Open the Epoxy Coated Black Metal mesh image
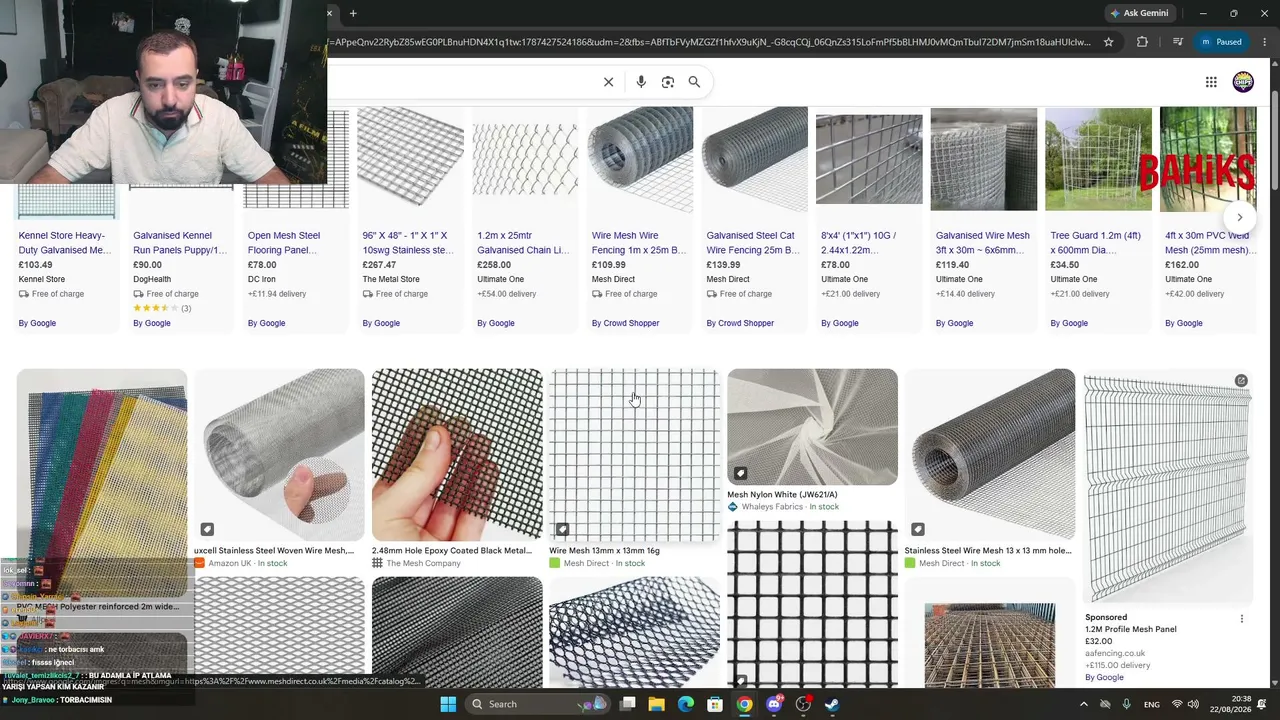 pos(457,454)
